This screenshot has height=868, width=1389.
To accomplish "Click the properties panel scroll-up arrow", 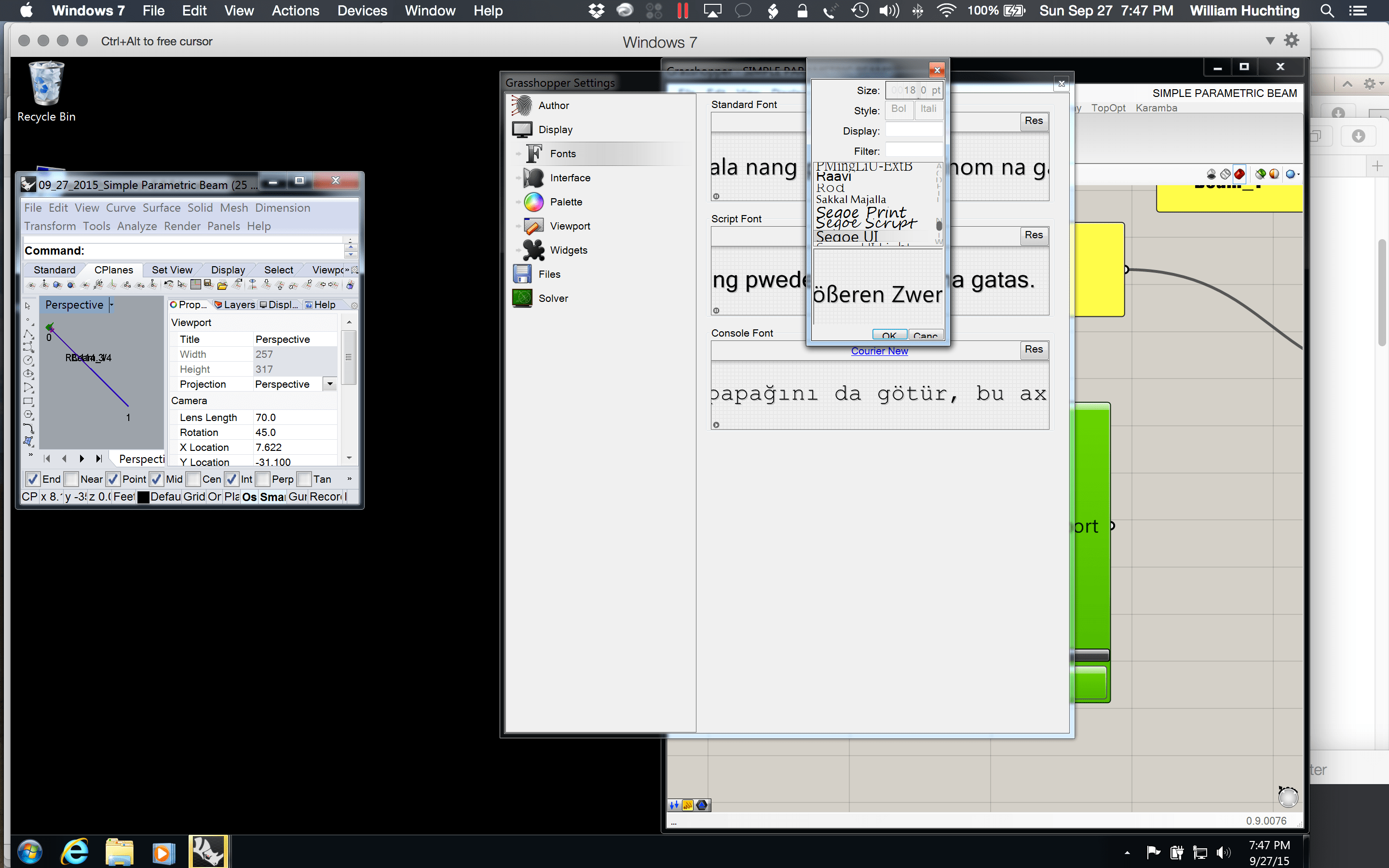I will pyautogui.click(x=349, y=323).
